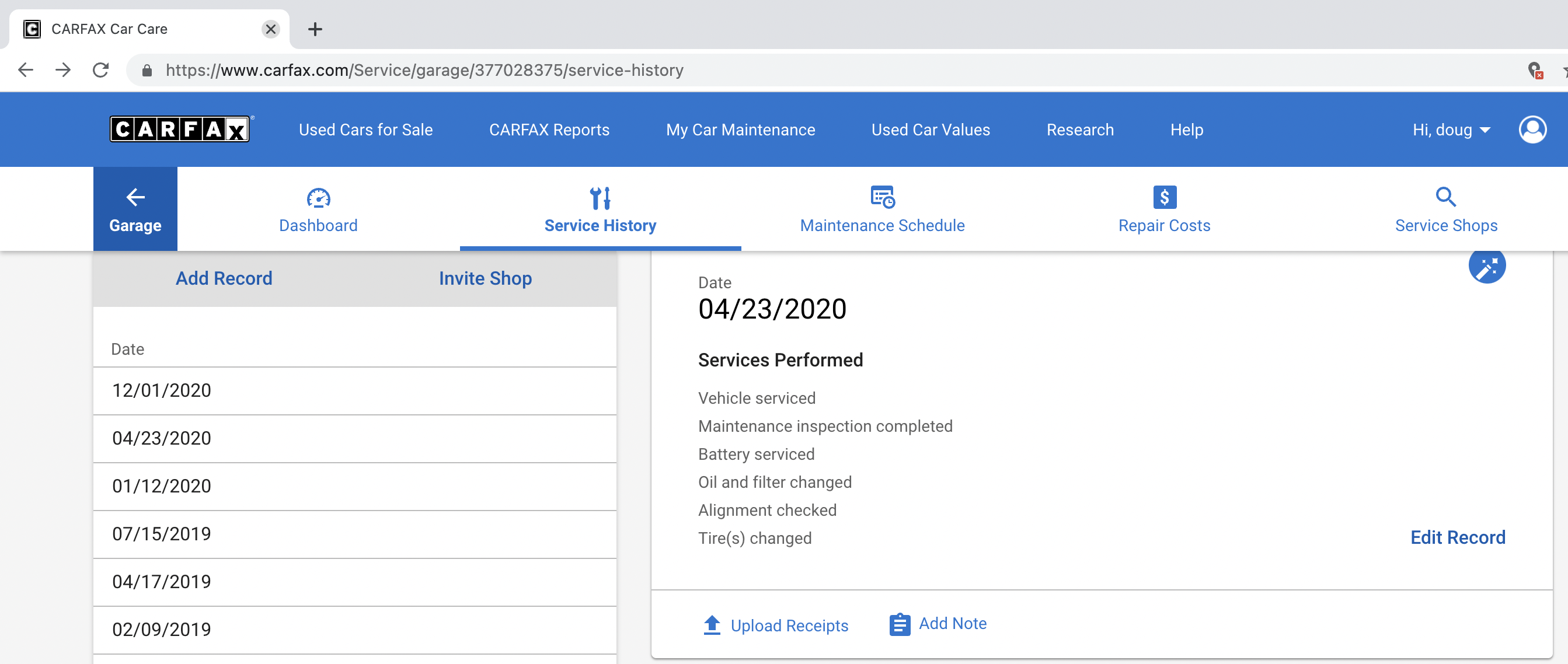Click the Date column header in list

point(127,349)
